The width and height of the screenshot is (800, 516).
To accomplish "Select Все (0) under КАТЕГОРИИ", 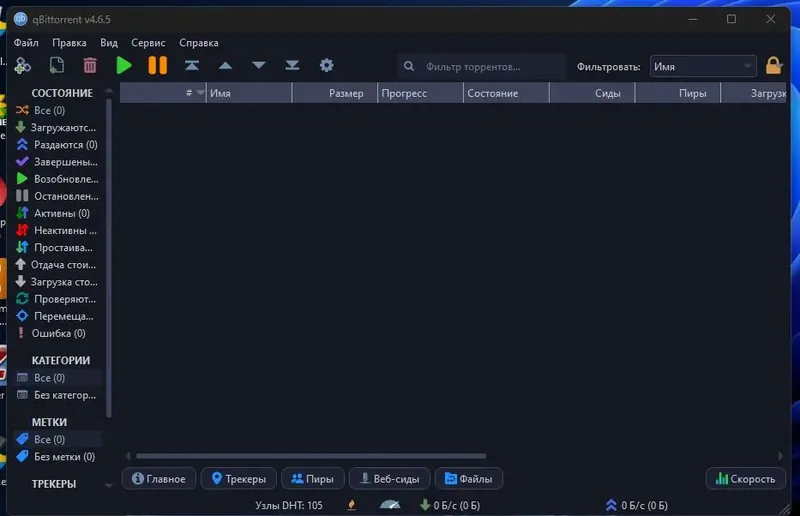I will click(x=58, y=378).
